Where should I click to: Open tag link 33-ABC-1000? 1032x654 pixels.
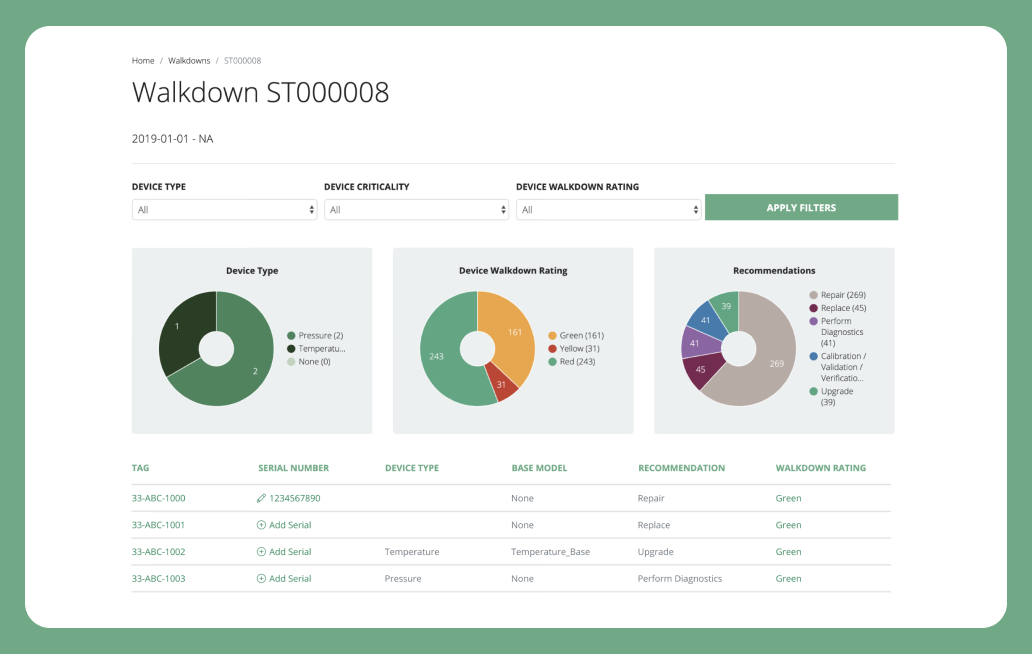coord(158,498)
